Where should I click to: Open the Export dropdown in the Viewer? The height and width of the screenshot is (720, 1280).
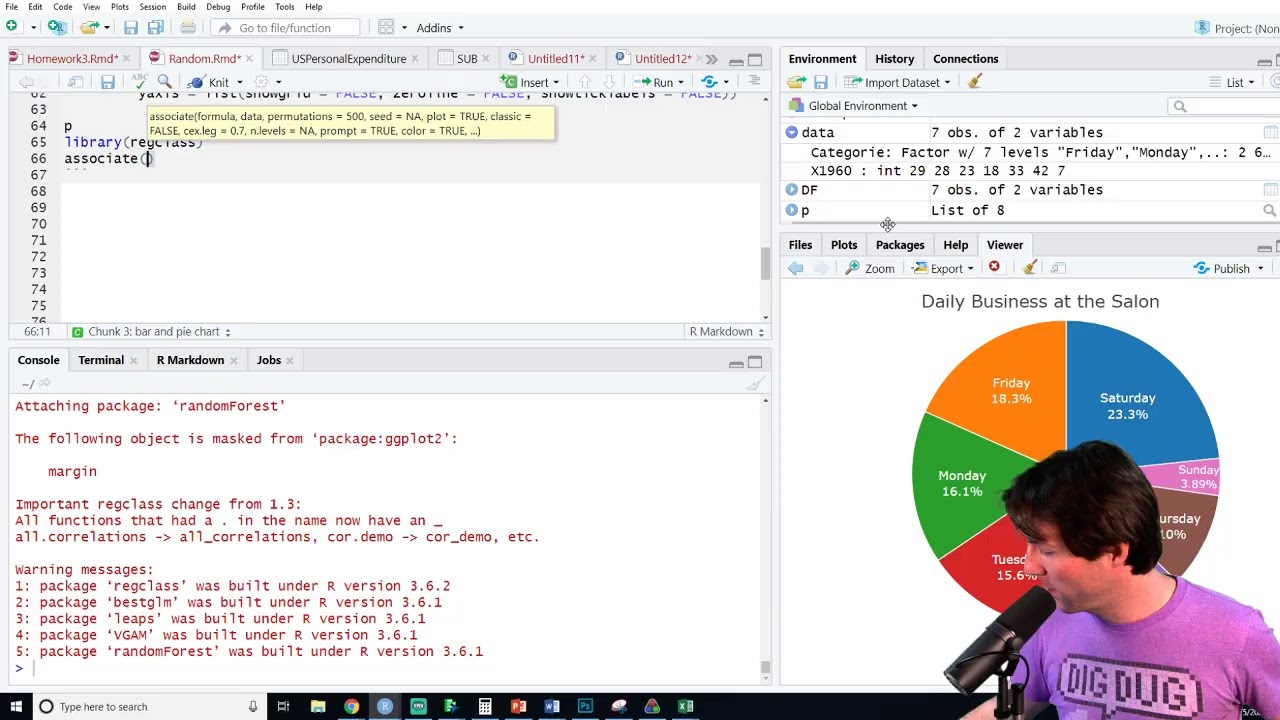[943, 268]
